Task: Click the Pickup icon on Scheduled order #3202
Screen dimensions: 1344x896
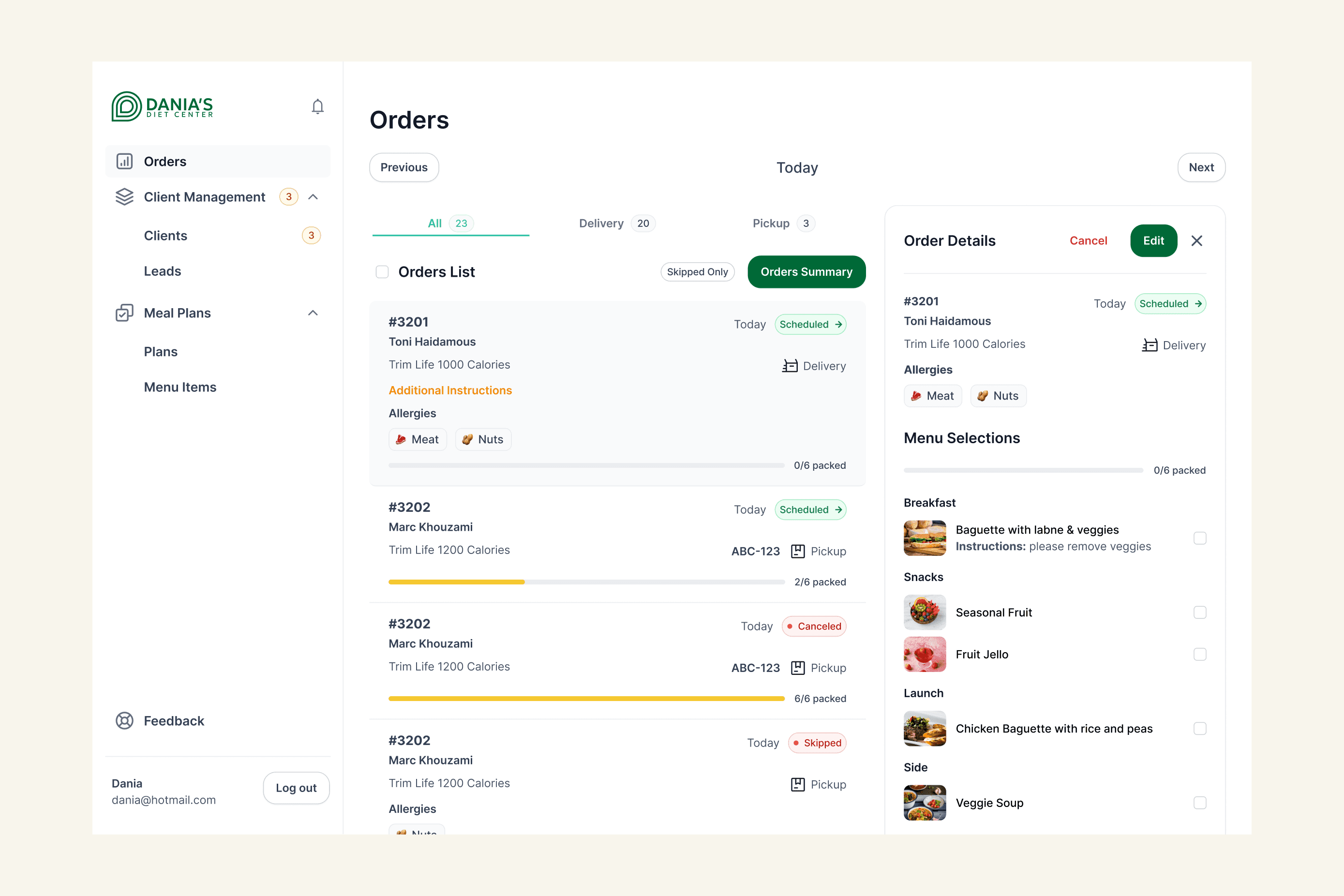Action: click(x=798, y=552)
